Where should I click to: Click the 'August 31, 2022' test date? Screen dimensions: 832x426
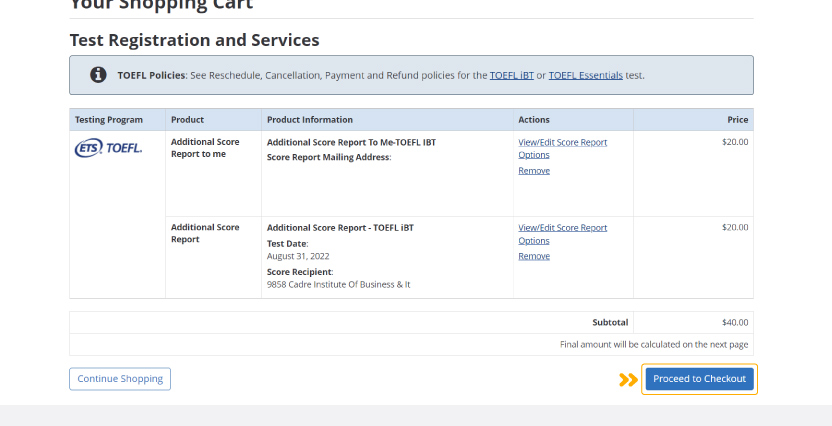pos(298,256)
